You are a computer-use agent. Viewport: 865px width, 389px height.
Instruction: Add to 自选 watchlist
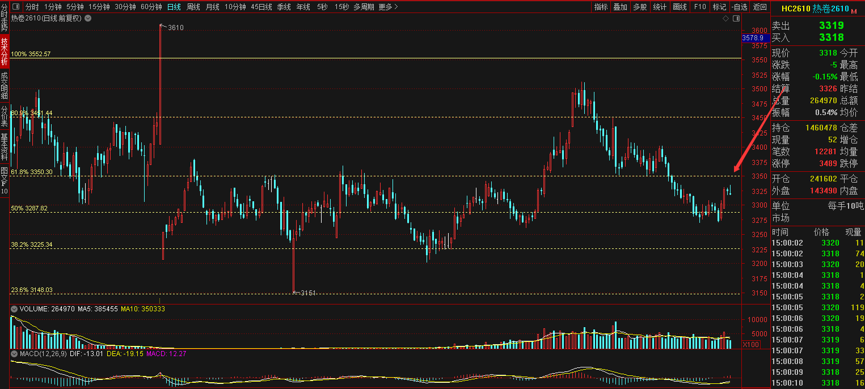click(739, 7)
